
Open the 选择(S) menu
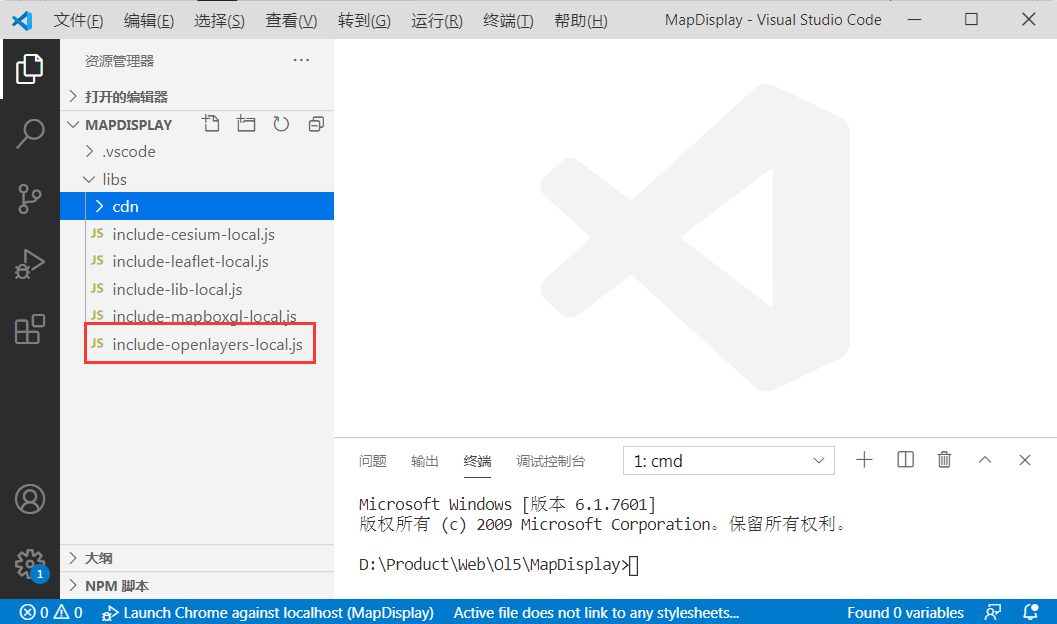pos(219,21)
